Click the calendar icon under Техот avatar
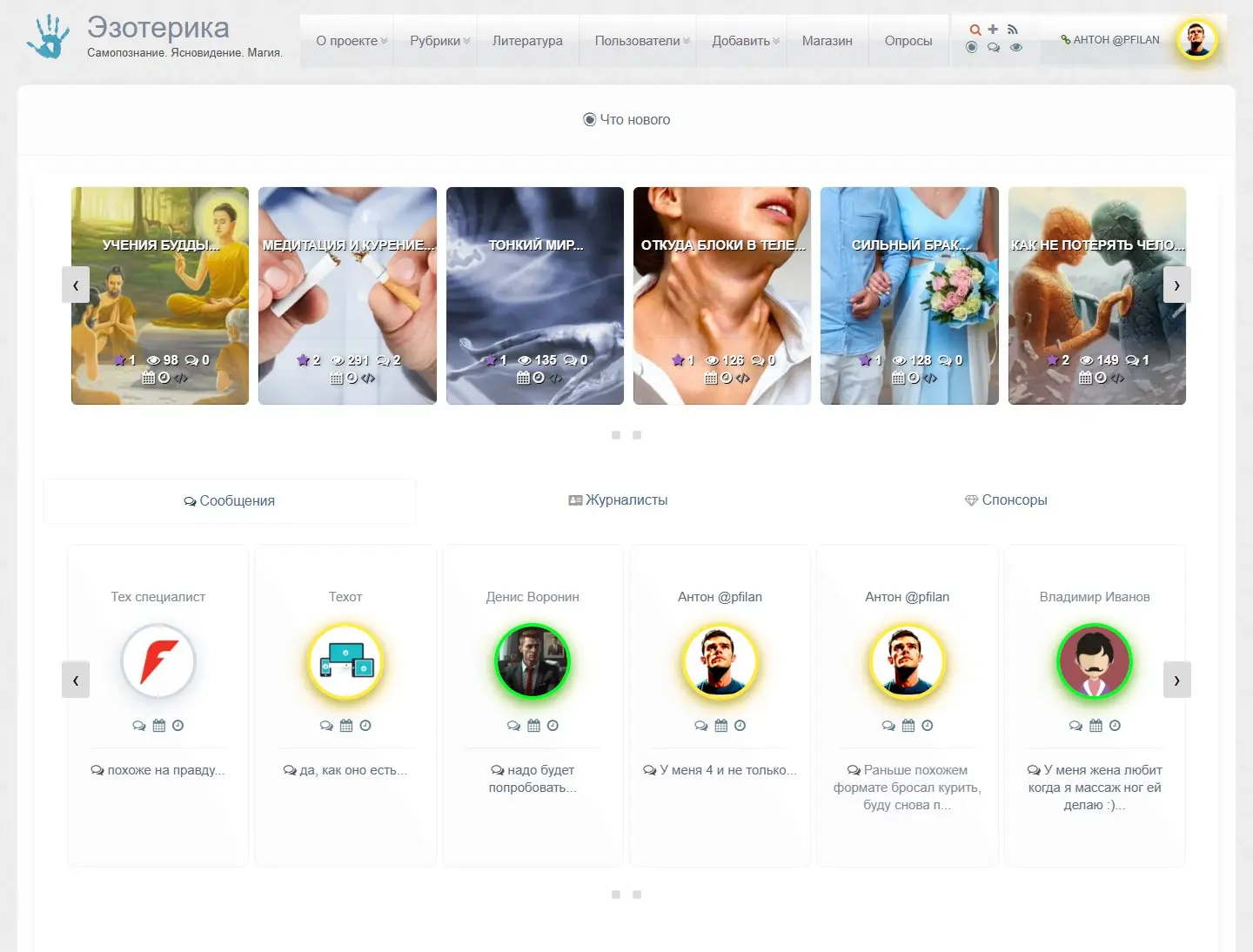The image size is (1253, 952). pyautogui.click(x=346, y=726)
